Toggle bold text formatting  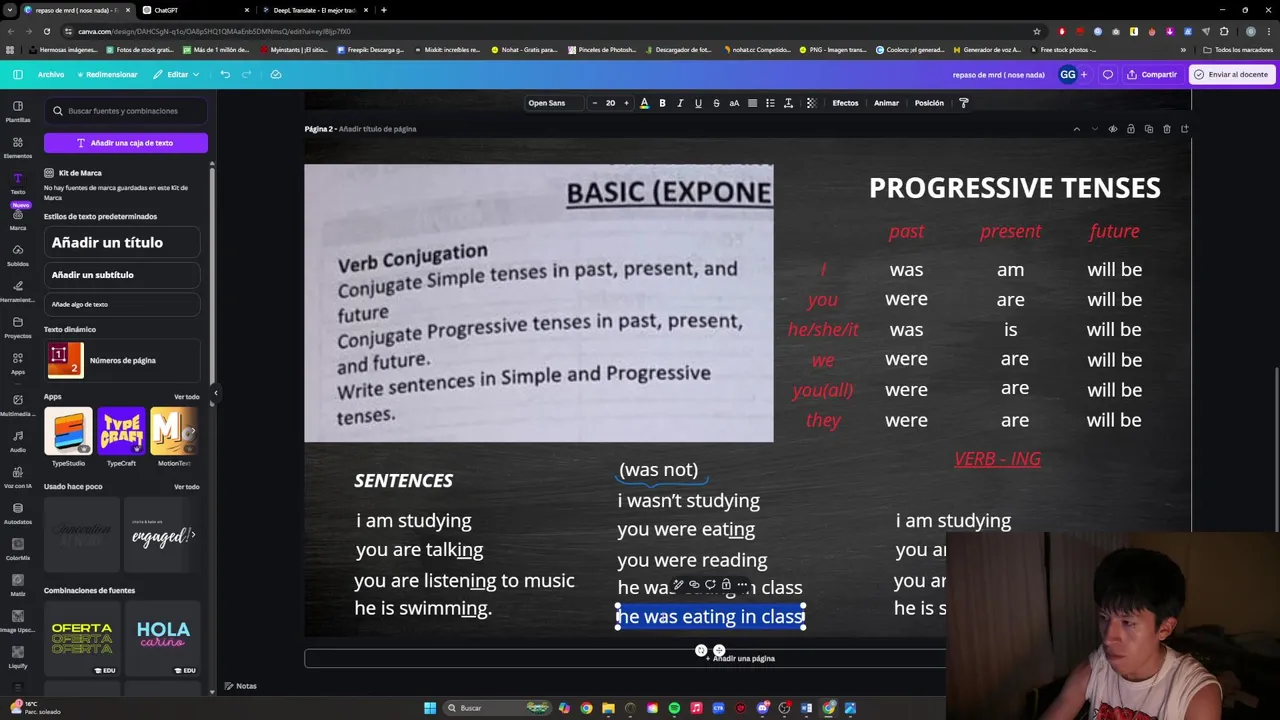pos(662,103)
